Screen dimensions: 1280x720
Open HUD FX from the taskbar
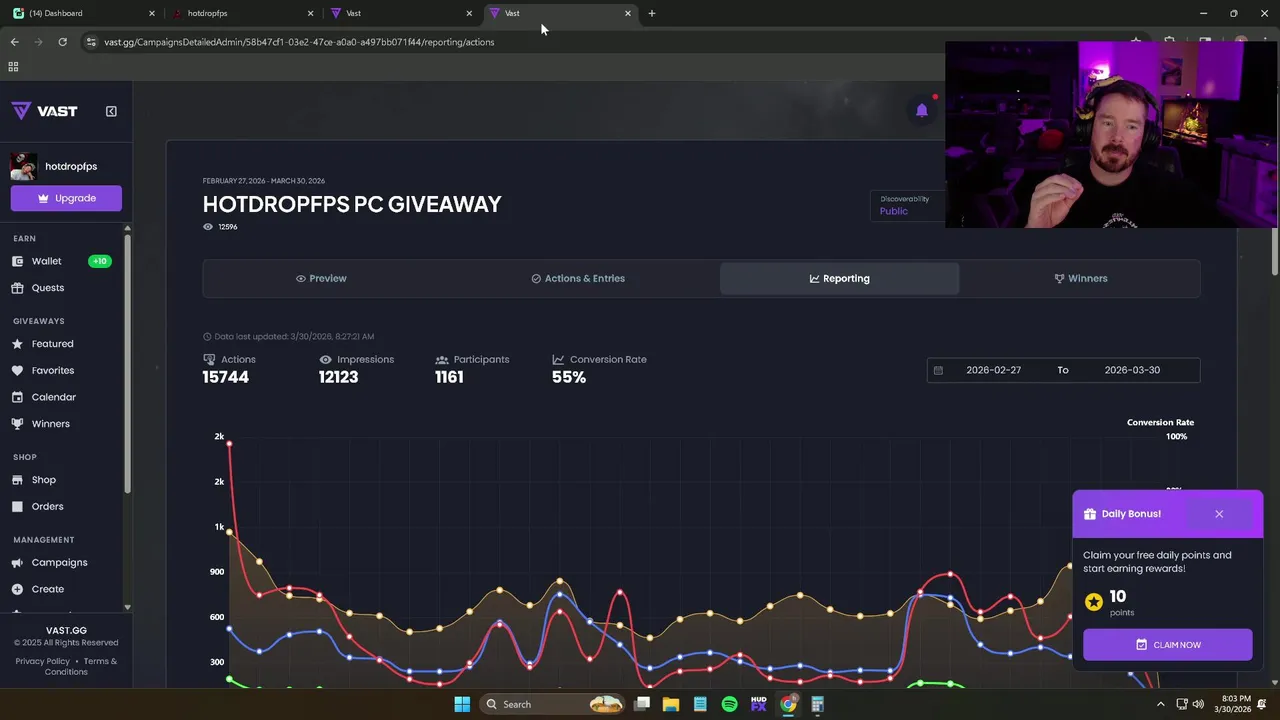click(x=758, y=704)
